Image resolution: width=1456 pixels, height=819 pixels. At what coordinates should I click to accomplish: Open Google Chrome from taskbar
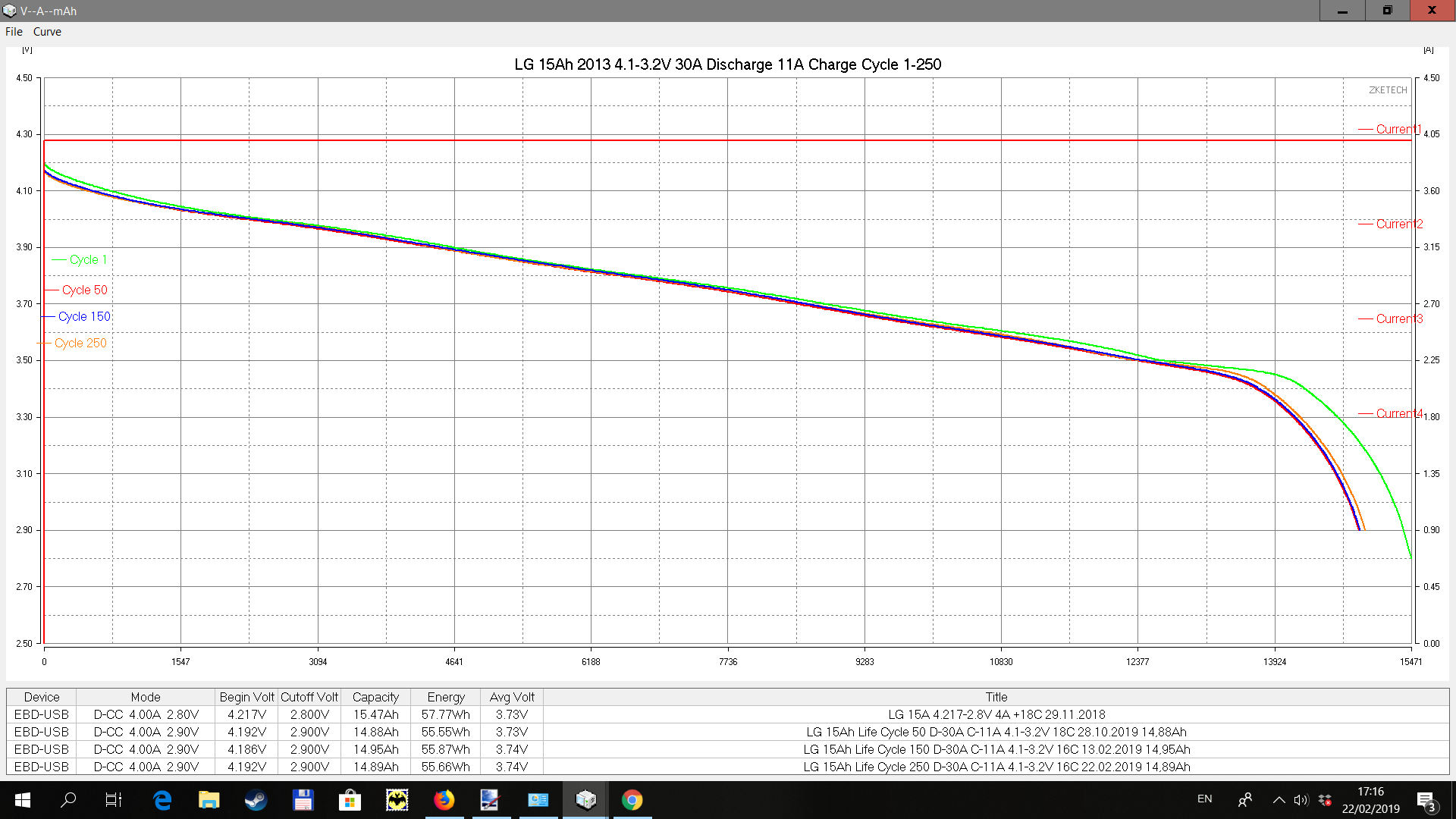tap(632, 800)
